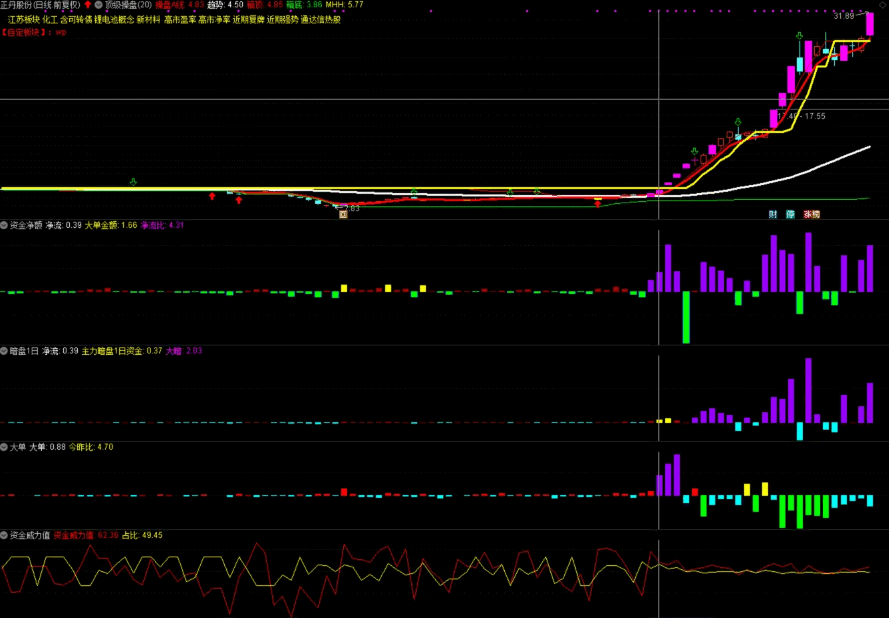Click the 今昨比: 4.70 readout

(x=91, y=447)
